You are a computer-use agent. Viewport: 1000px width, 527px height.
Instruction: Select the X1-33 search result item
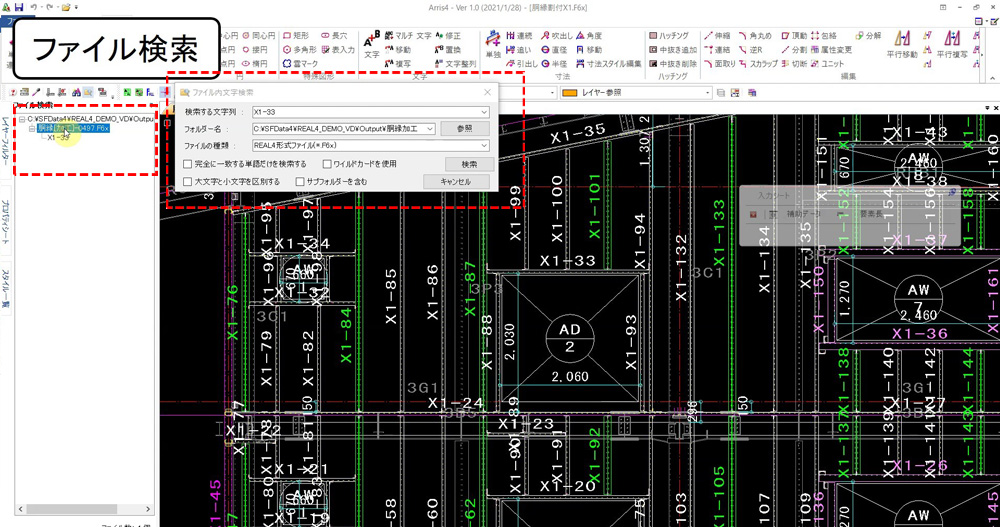(x=58, y=137)
